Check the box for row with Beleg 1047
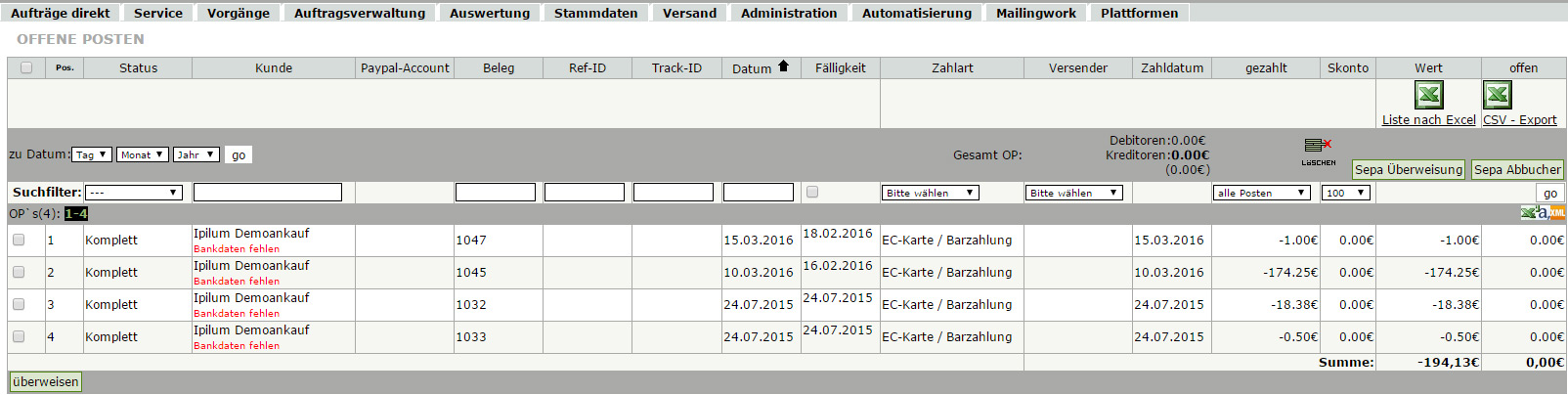The image size is (1568, 395). [x=19, y=240]
